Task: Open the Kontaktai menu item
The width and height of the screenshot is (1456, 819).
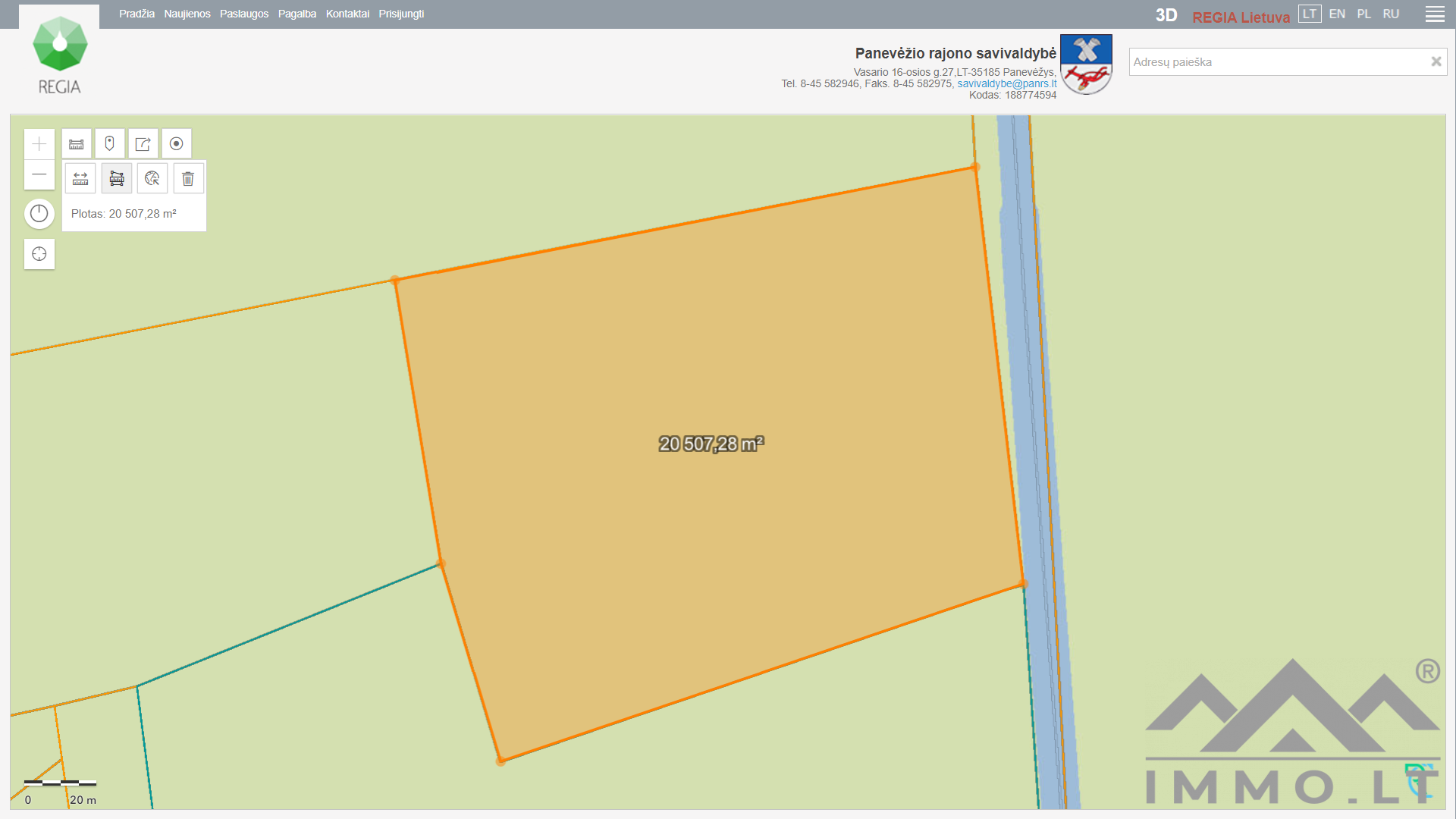Action: pyautogui.click(x=347, y=14)
